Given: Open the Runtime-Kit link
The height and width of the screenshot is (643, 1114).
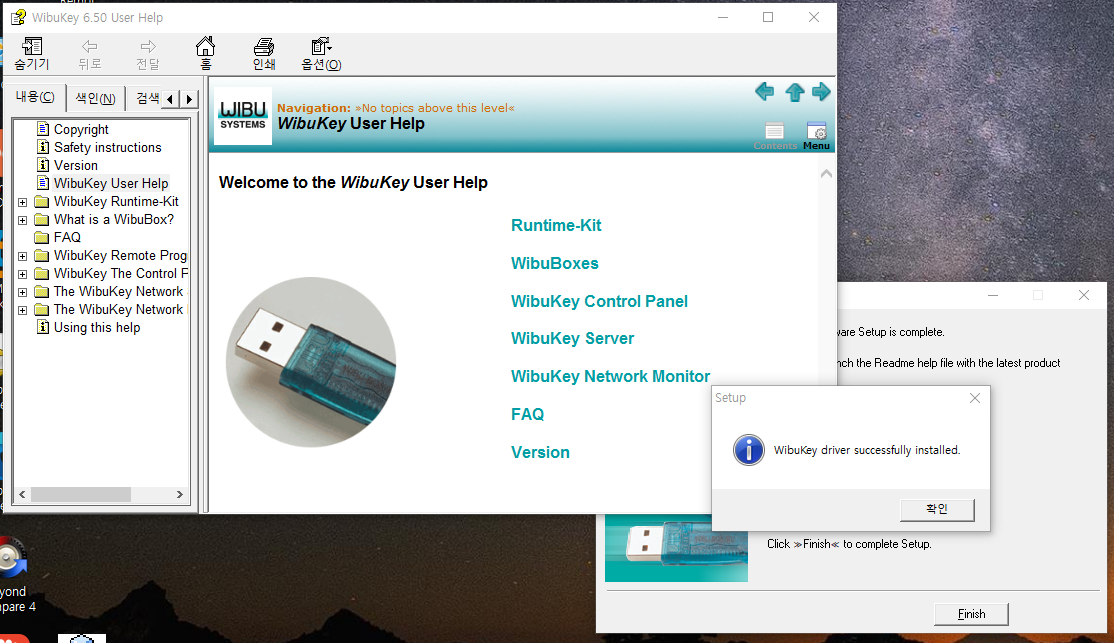Looking at the screenshot, I should pyautogui.click(x=556, y=225).
